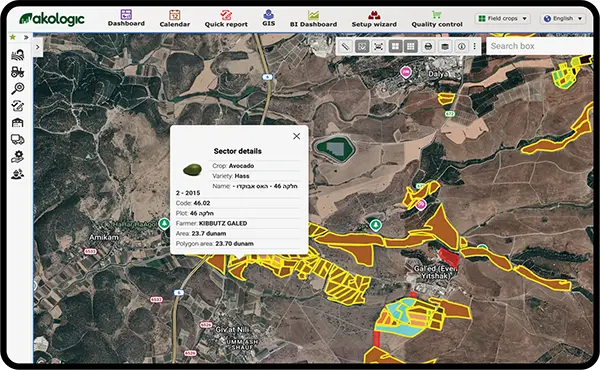Open the English language dropdown

[562, 18]
